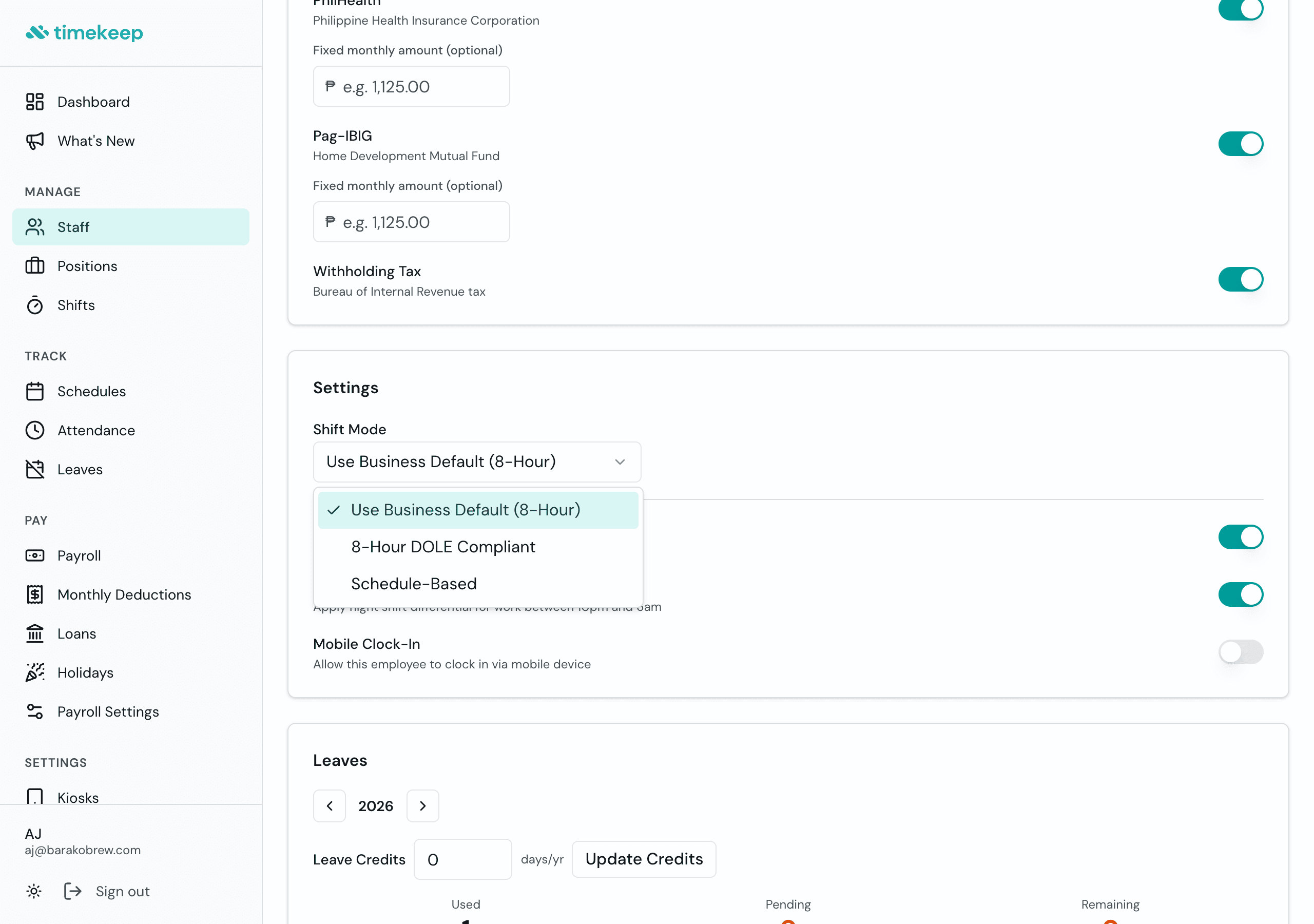Viewport: 1314px width, 924px height.
Task: Select the 8-Hour DOLE Compliant option
Action: pos(443,547)
